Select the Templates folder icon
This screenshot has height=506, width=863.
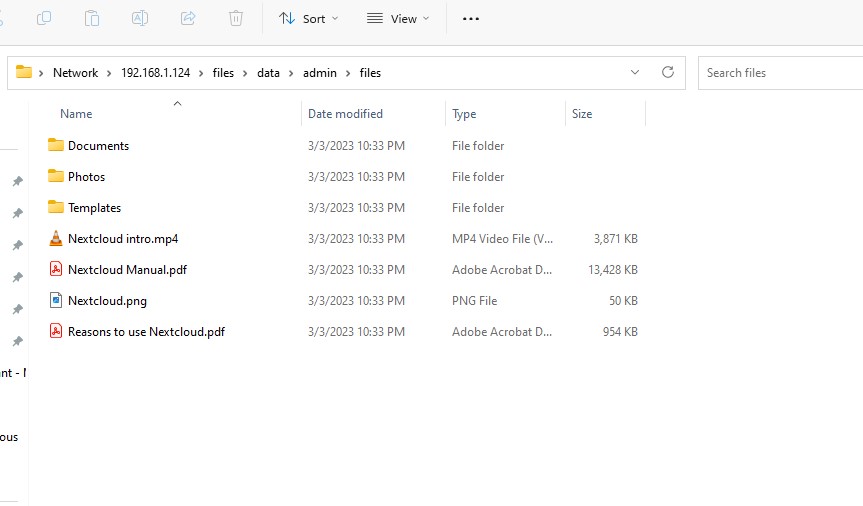pos(56,207)
